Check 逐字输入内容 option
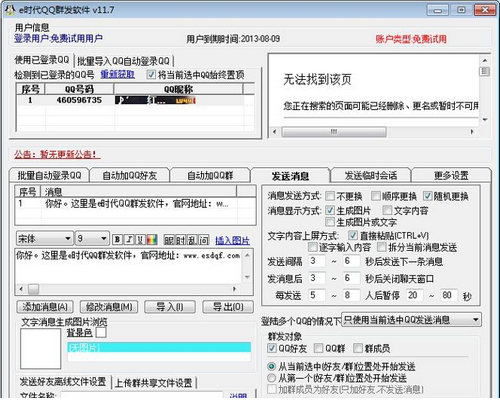 point(313,247)
